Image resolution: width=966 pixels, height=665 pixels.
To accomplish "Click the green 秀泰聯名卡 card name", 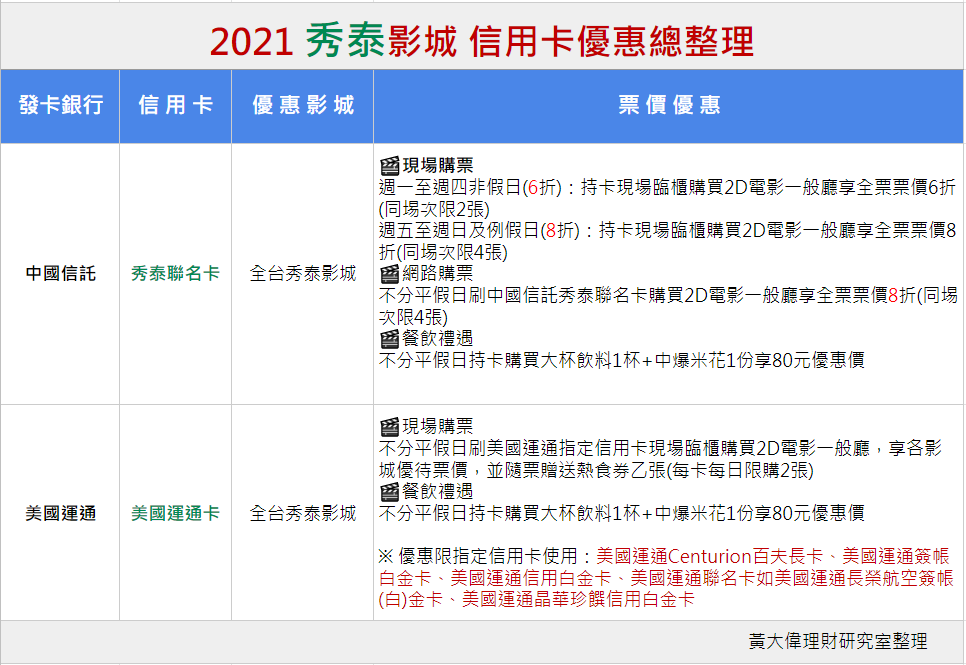I will pos(176,274).
